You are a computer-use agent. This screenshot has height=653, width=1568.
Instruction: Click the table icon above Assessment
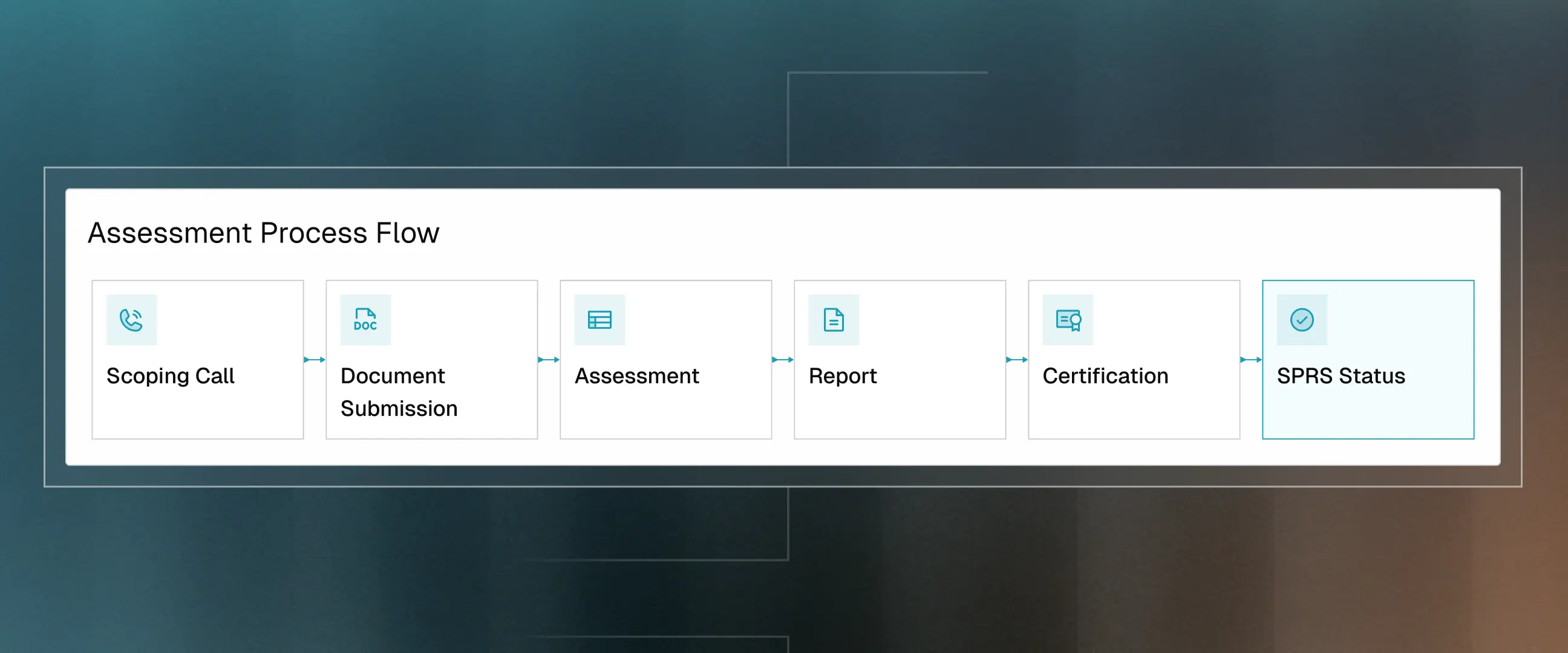tap(599, 320)
